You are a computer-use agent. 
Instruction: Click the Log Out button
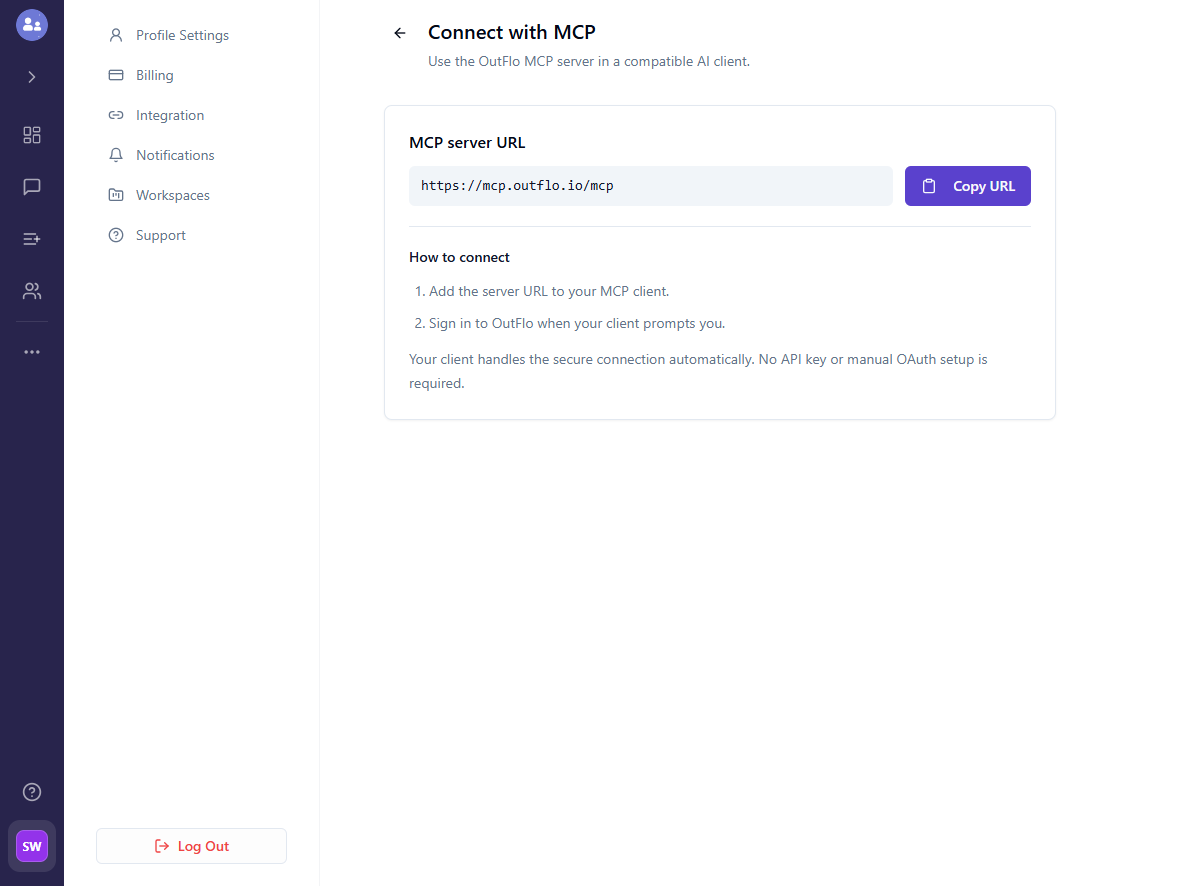191,846
